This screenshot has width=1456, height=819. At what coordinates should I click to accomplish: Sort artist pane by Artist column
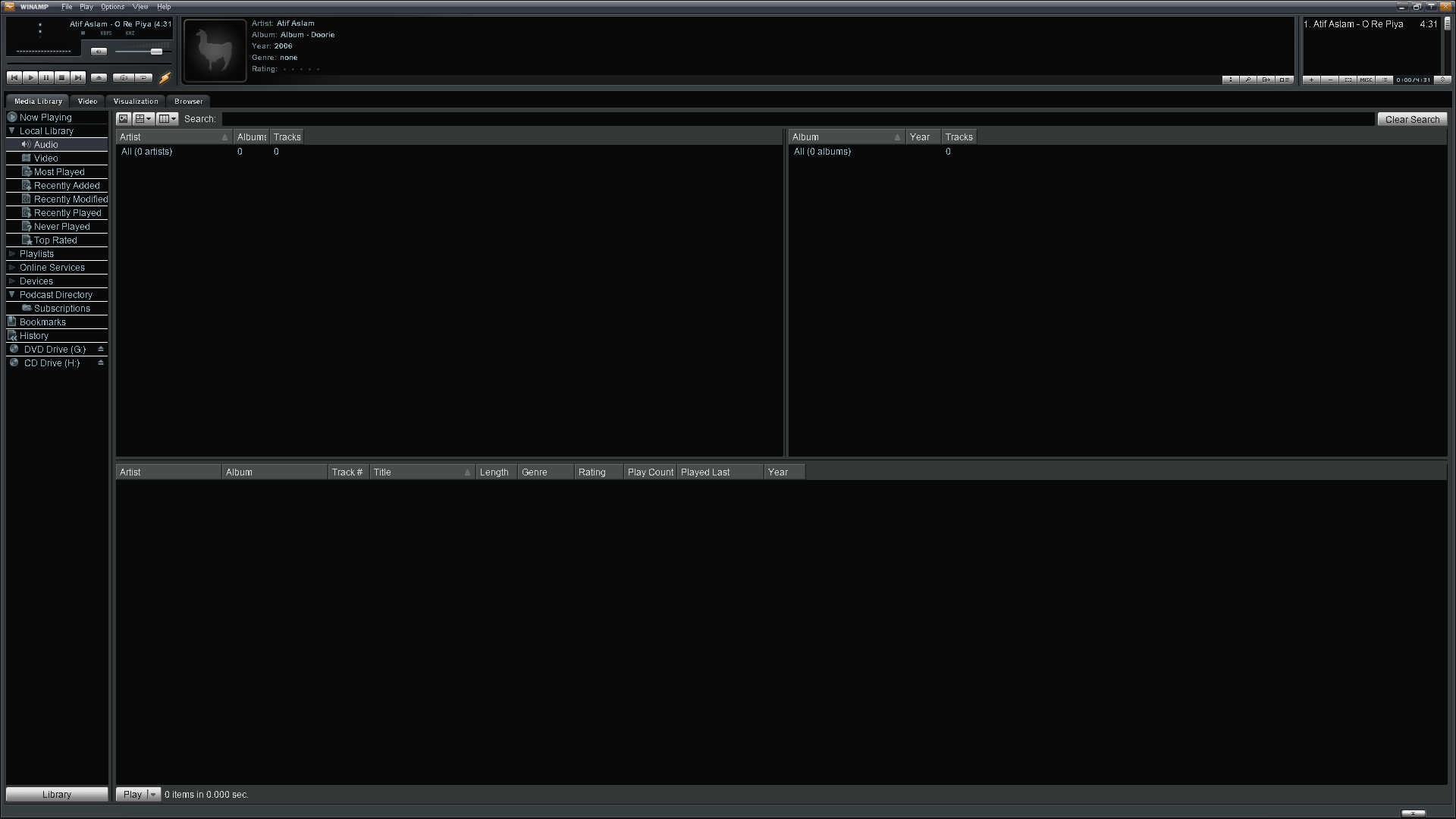[174, 137]
